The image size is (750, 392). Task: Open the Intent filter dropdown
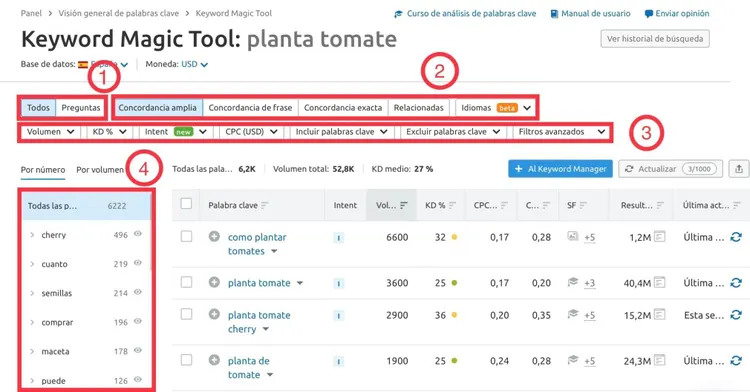(x=176, y=131)
